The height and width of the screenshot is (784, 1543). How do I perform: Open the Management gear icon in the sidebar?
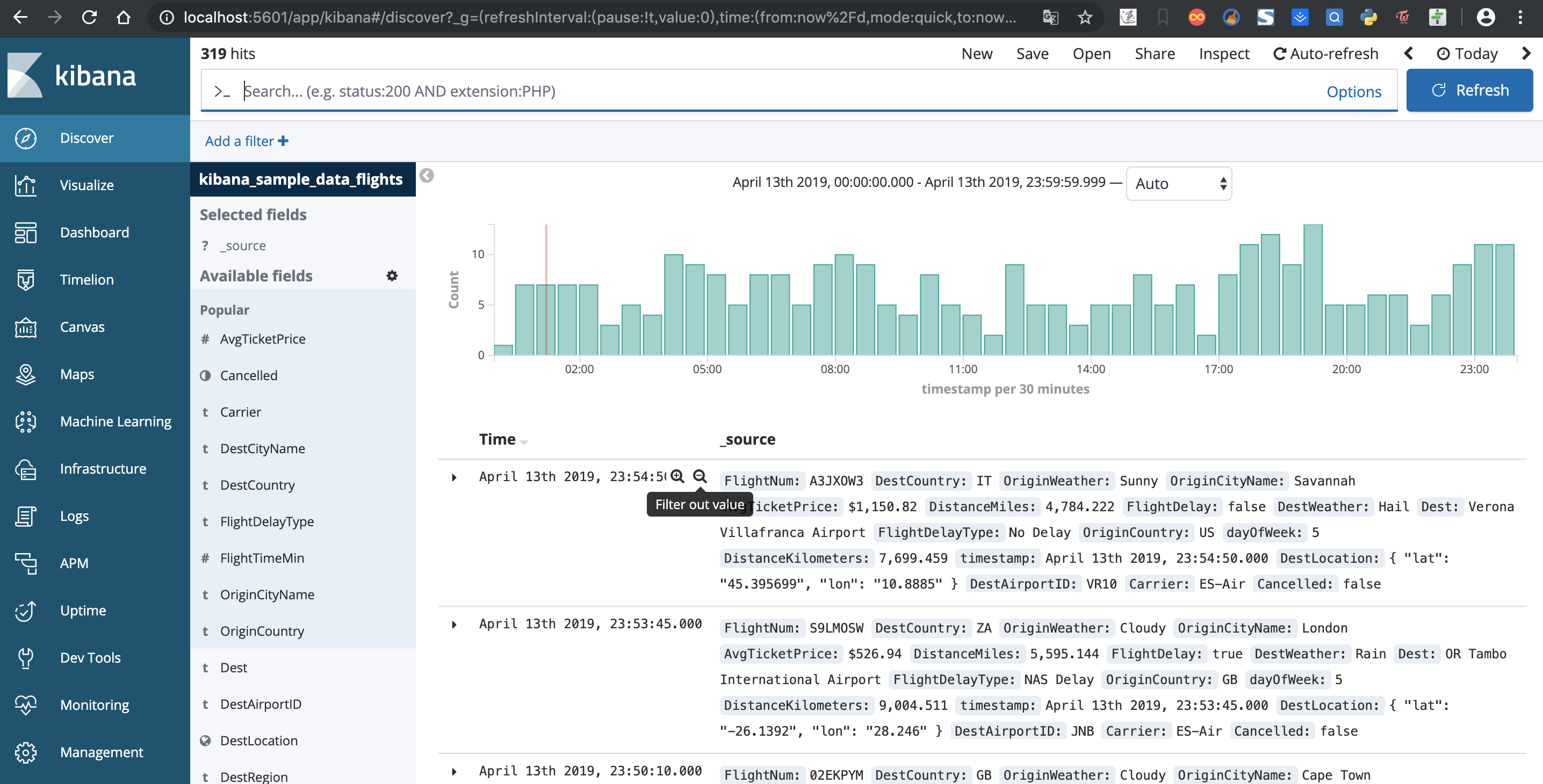[x=25, y=752]
